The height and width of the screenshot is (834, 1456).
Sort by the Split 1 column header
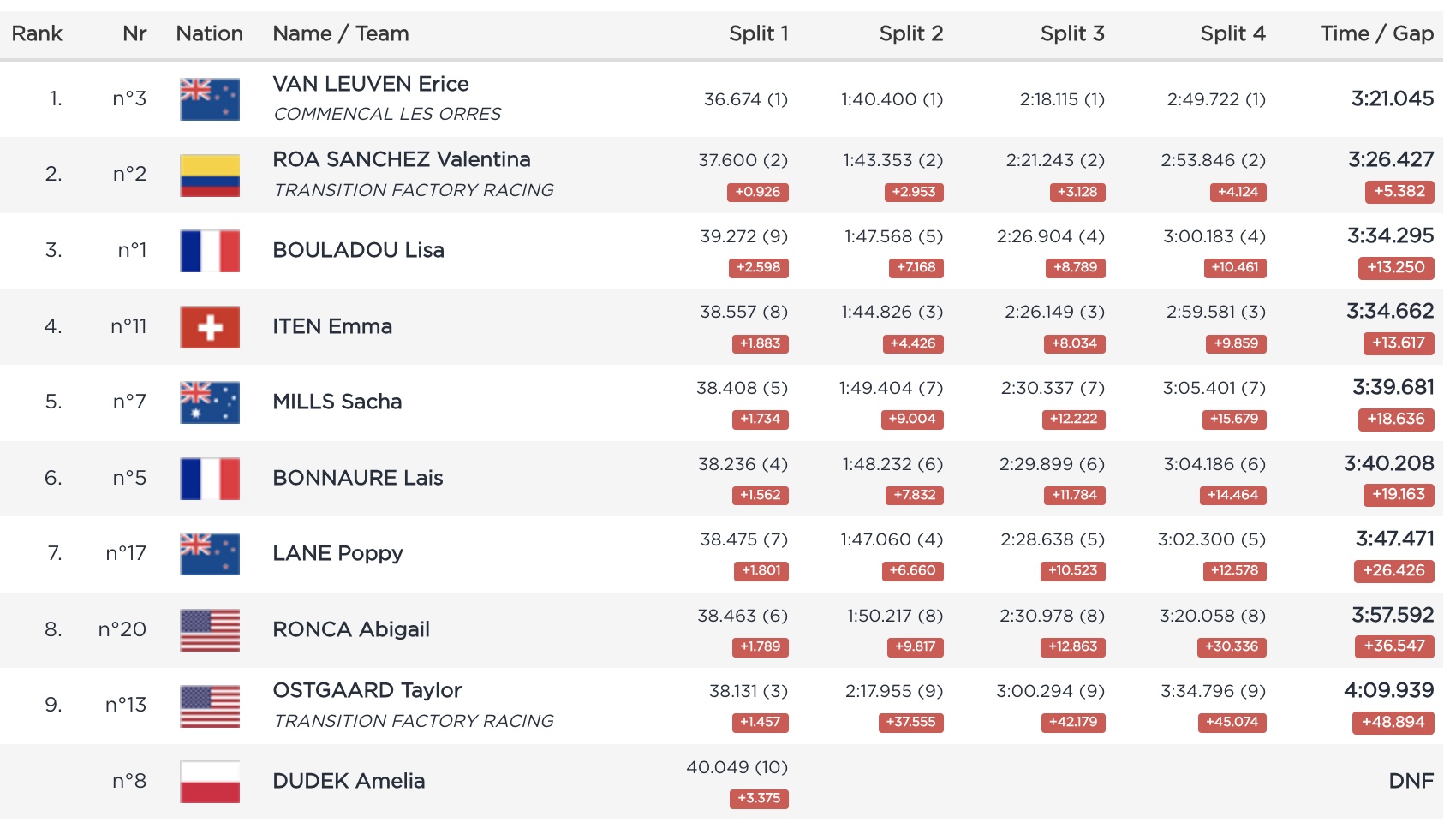pos(758,33)
